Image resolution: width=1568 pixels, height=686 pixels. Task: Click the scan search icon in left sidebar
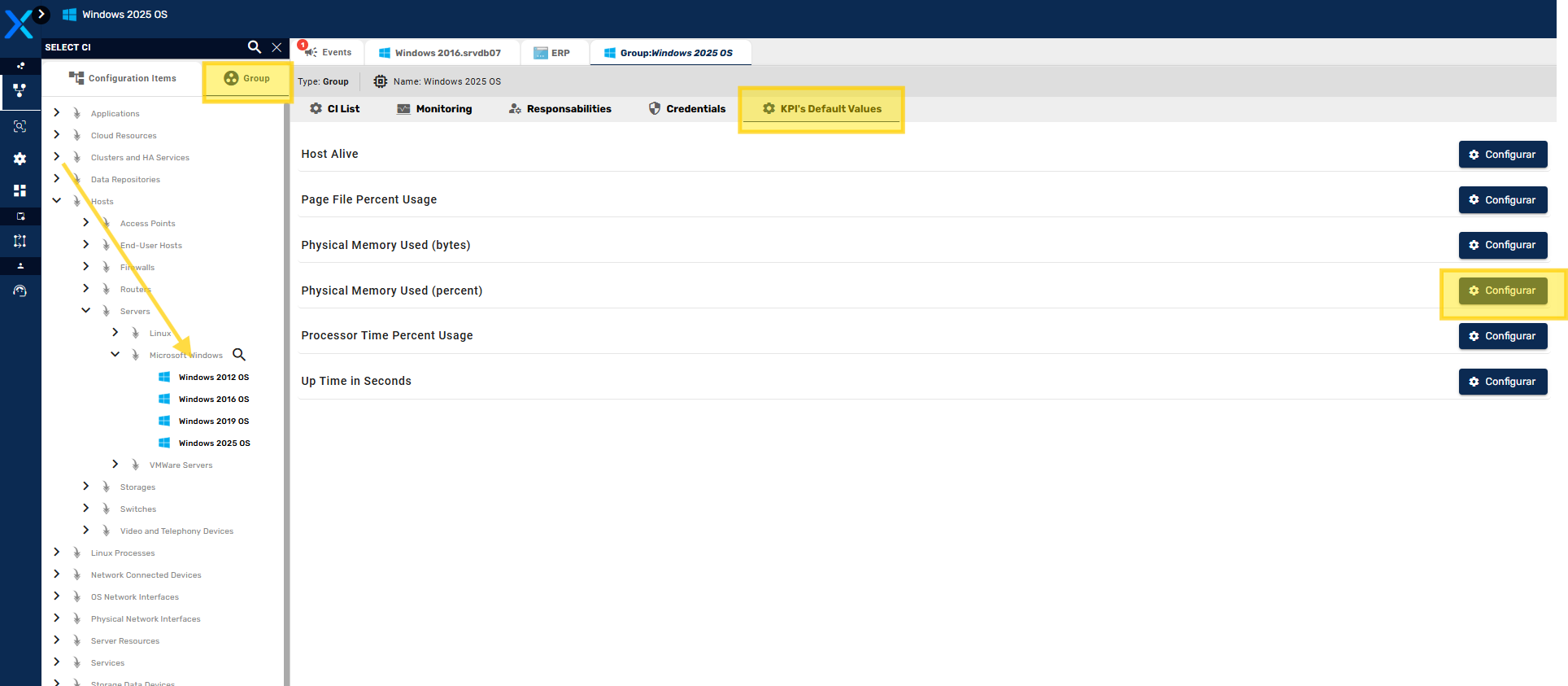point(20,126)
